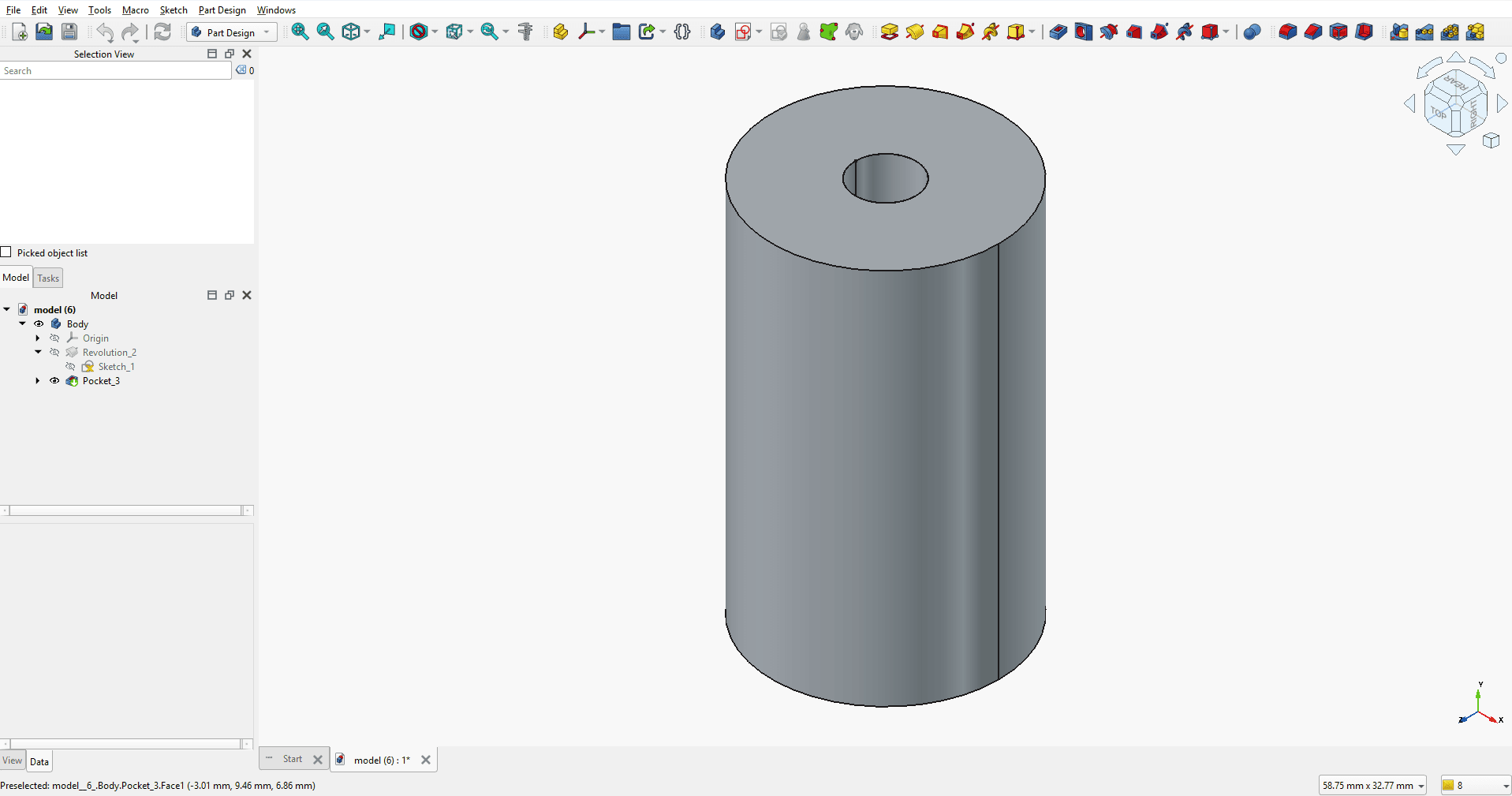Screen dimensions: 1512x796
Task: Apply the Draft tool
Action: point(1338,32)
